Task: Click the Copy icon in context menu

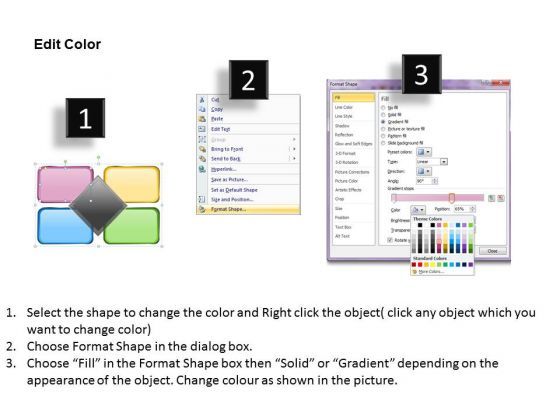Action: click(x=202, y=109)
